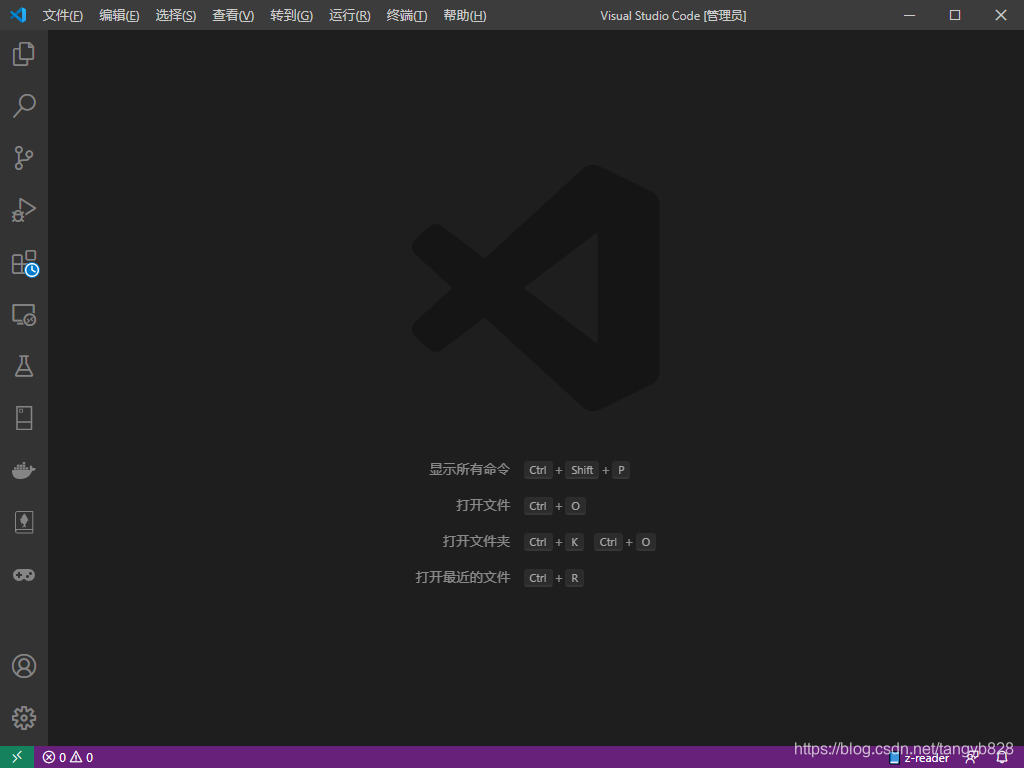Image resolution: width=1024 pixels, height=768 pixels.
Task: Minimize the Visual Studio Code window
Action: point(909,15)
